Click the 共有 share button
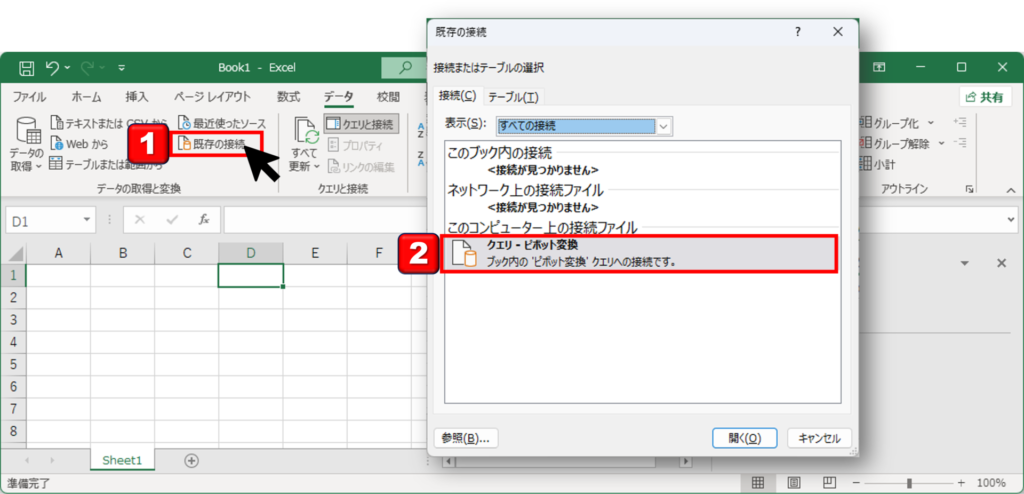Image resolution: width=1024 pixels, height=494 pixels. pyautogui.click(x=984, y=97)
